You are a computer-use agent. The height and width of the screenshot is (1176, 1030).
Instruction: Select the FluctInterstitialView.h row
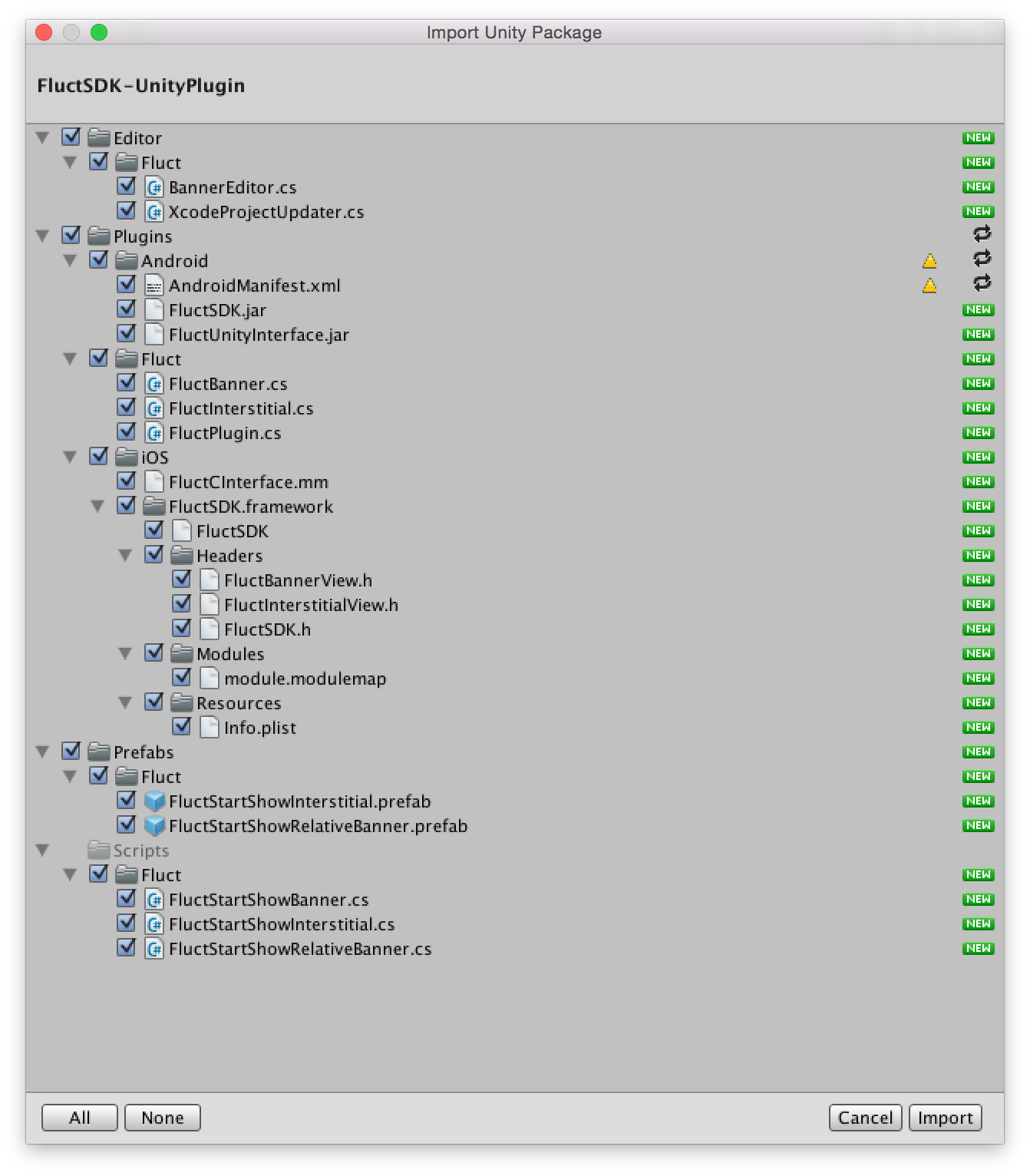pos(515,605)
